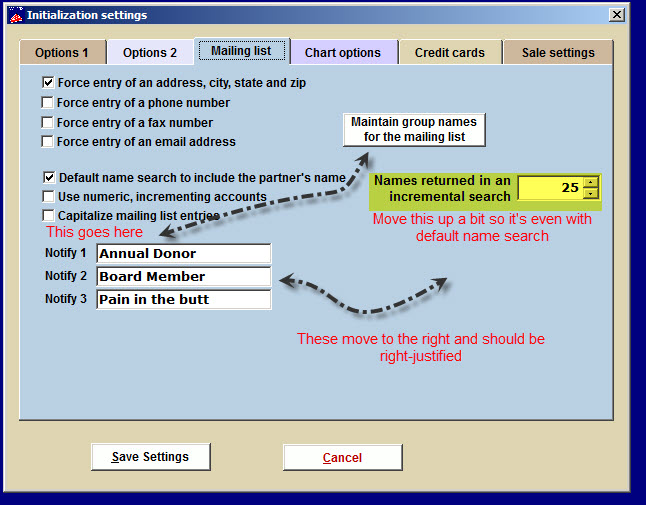Click the application icon in title bar

pos(14,15)
